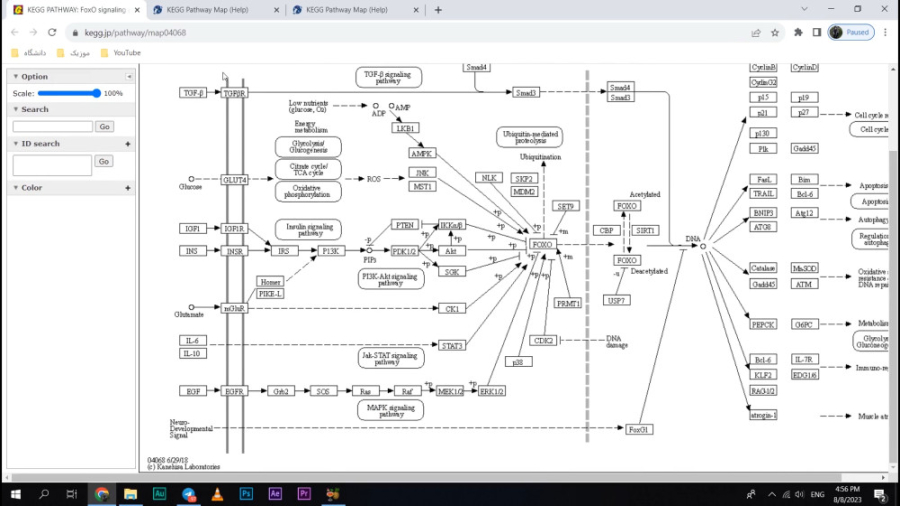Image resolution: width=900 pixels, height=506 pixels.
Task: Click the Go button next to Search field
Action: click(104, 127)
